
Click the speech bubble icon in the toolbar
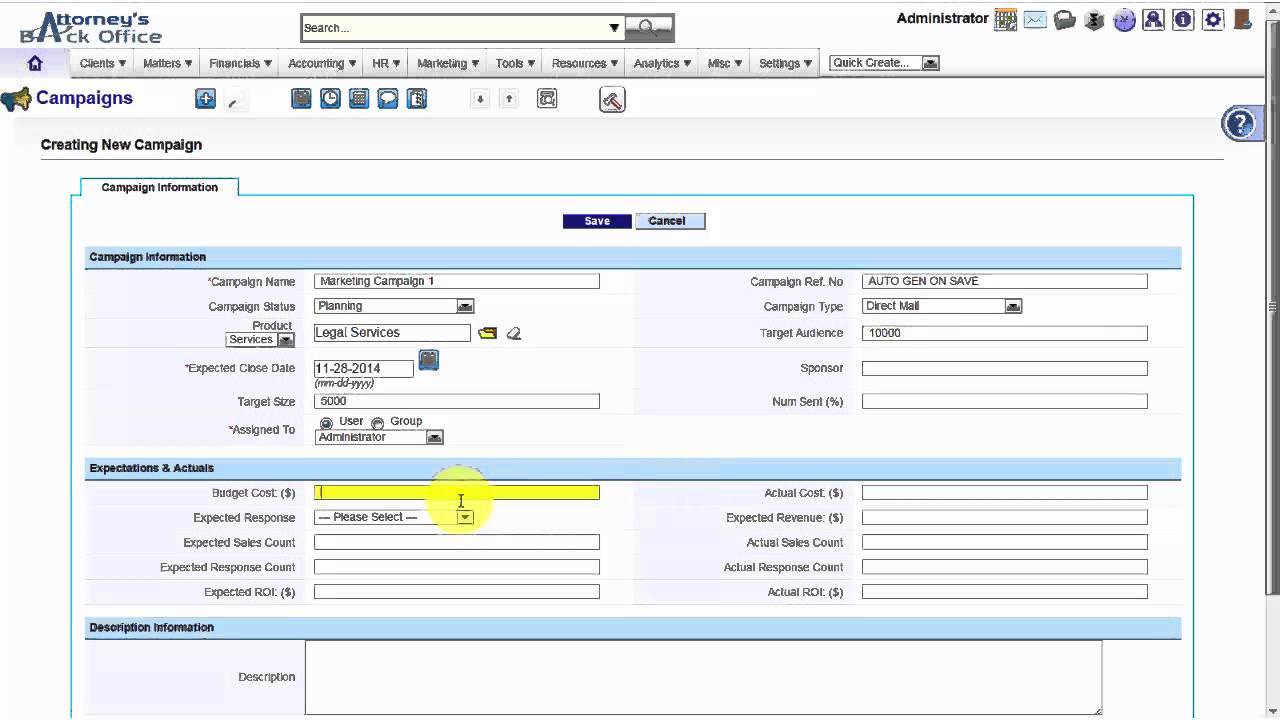click(x=388, y=98)
